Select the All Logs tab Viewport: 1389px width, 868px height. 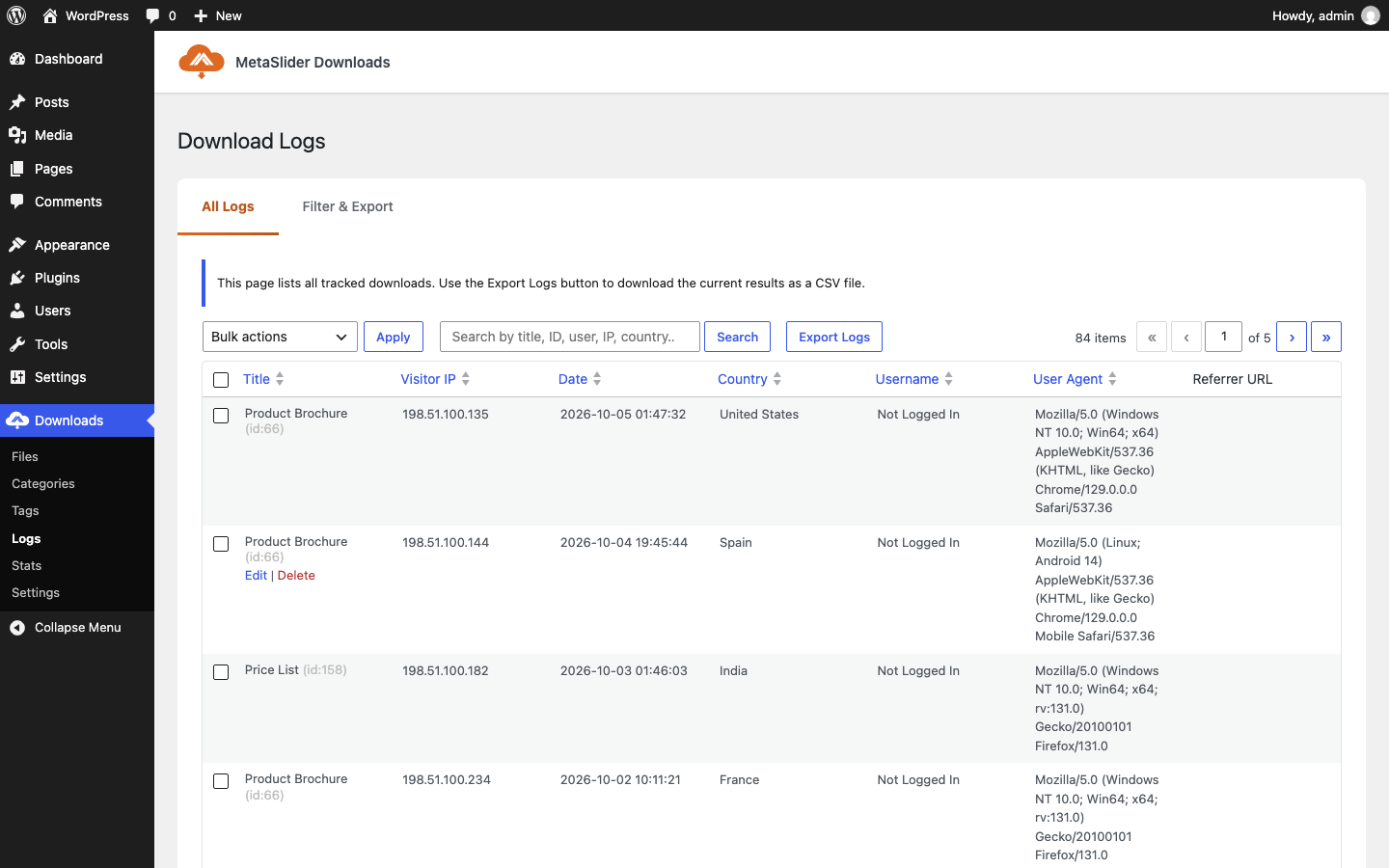pos(228,206)
